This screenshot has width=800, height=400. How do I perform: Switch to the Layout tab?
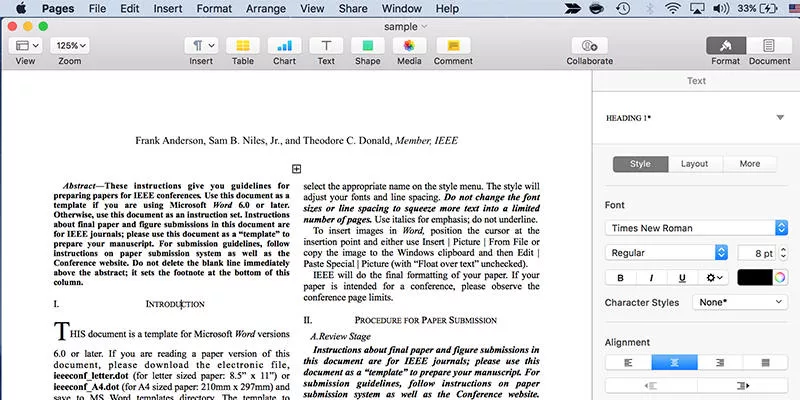pyautogui.click(x=694, y=164)
